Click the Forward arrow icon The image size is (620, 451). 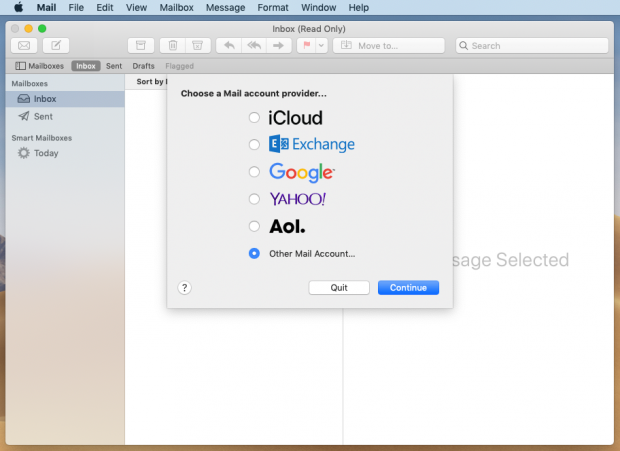coord(279,45)
